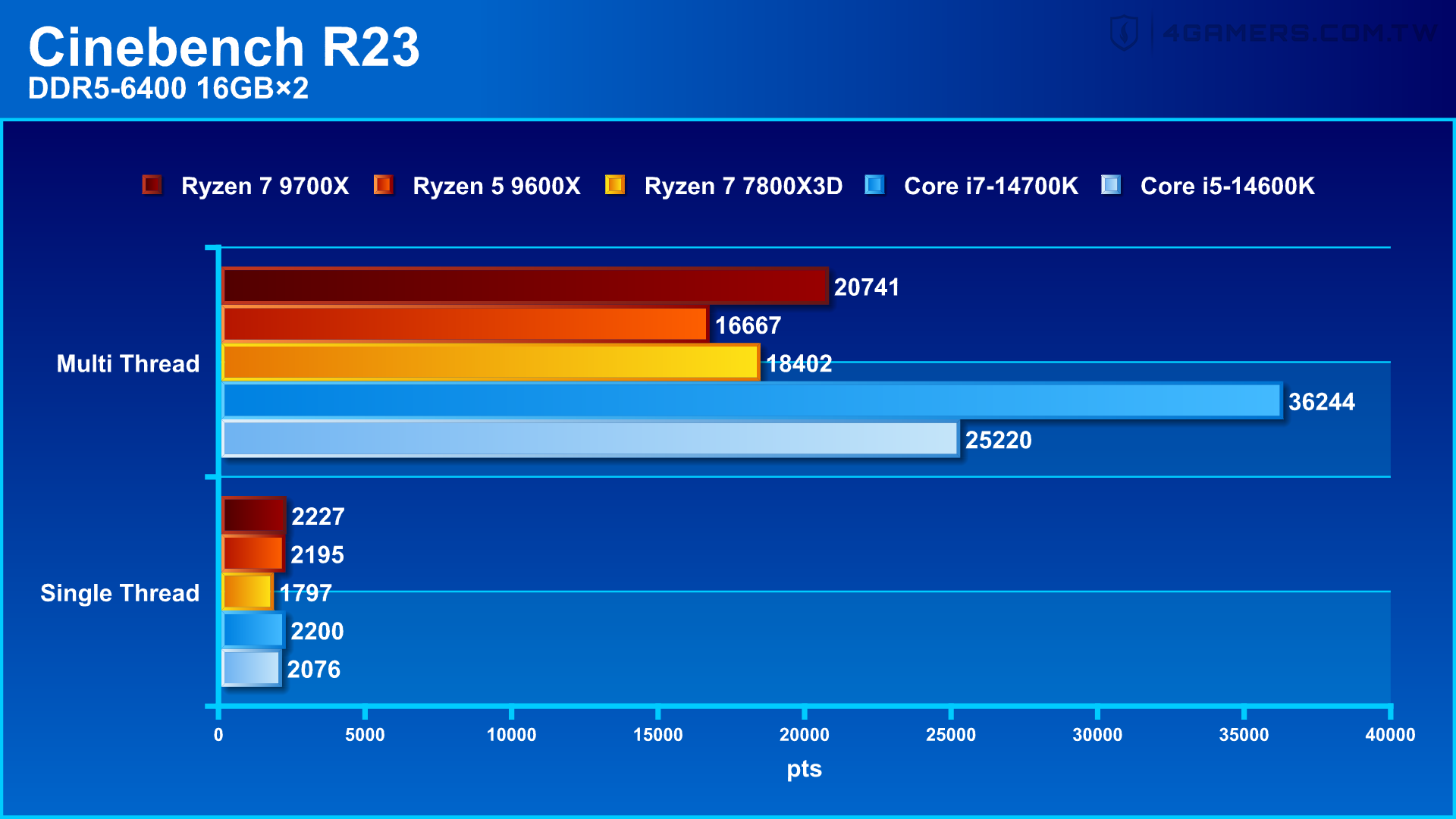1456x819 pixels.
Task: Click the value label '1797'
Action: [x=306, y=593]
